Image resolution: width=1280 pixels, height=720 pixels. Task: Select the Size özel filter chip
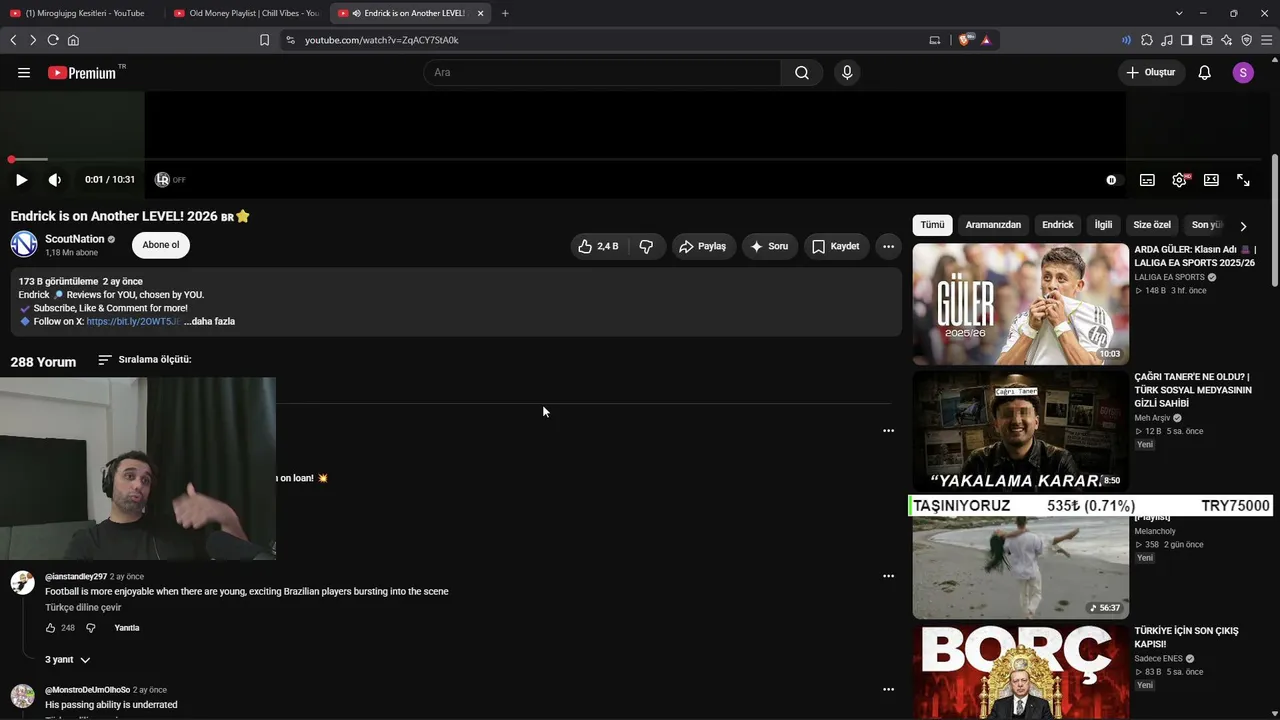click(x=1152, y=225)
